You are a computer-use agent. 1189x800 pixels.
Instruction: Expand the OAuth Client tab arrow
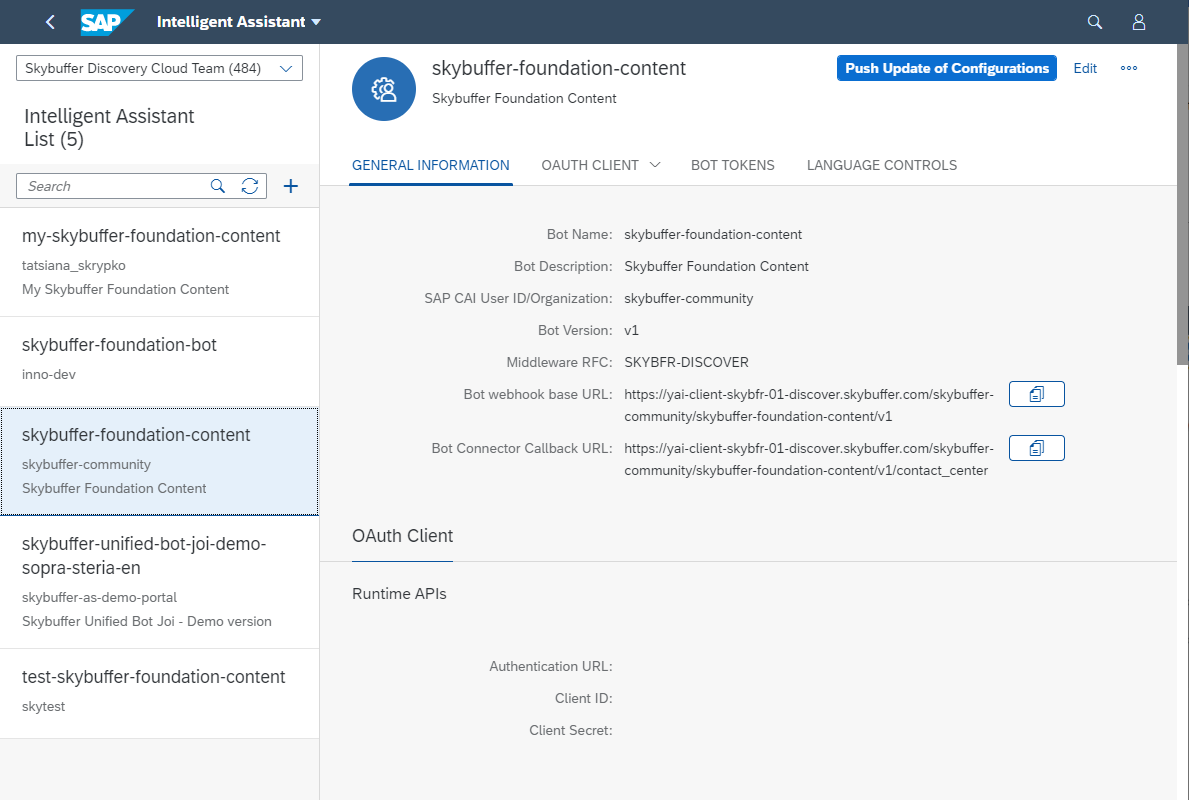click(x=655, y=165)
